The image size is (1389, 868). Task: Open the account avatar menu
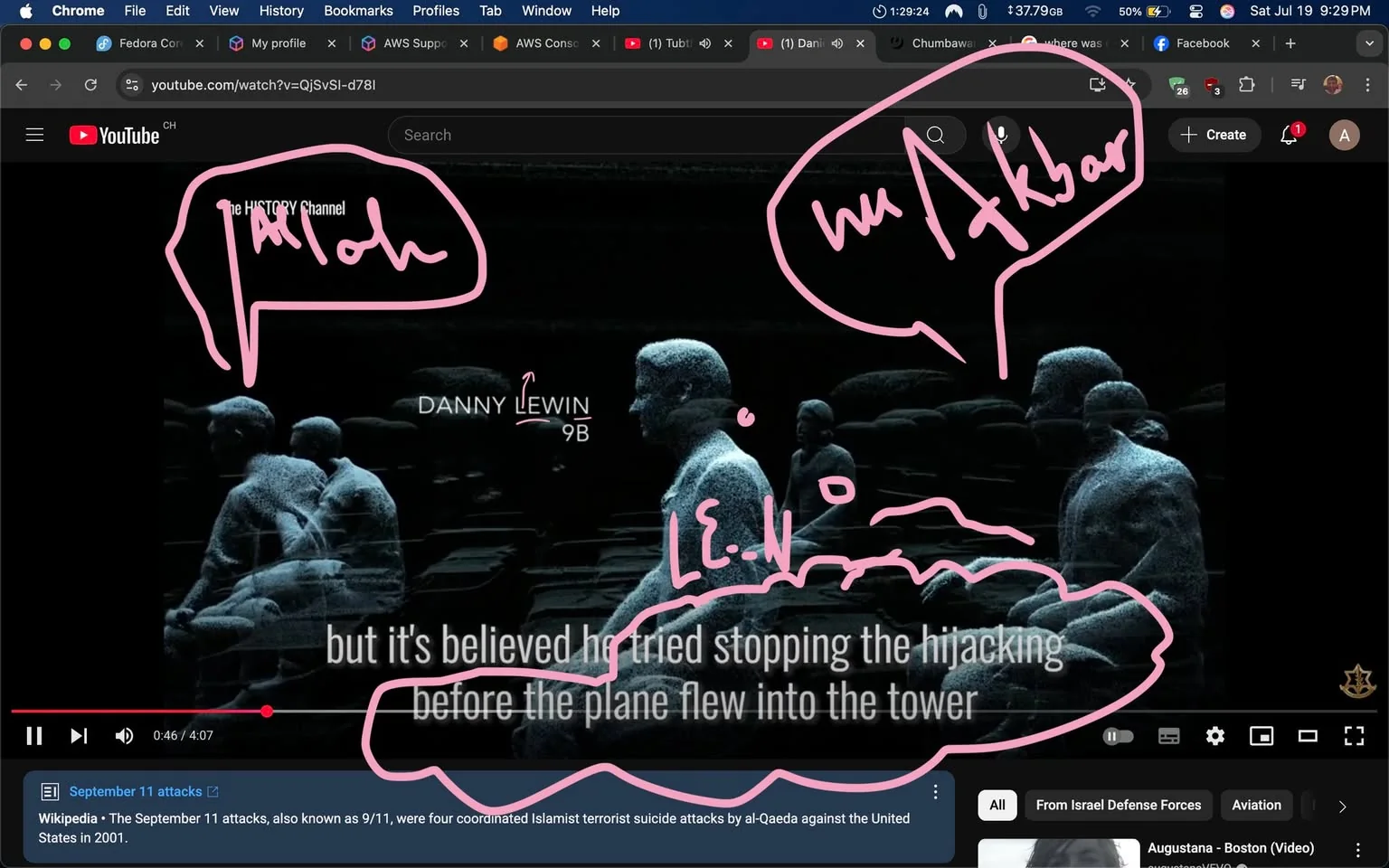(1344, 135)
